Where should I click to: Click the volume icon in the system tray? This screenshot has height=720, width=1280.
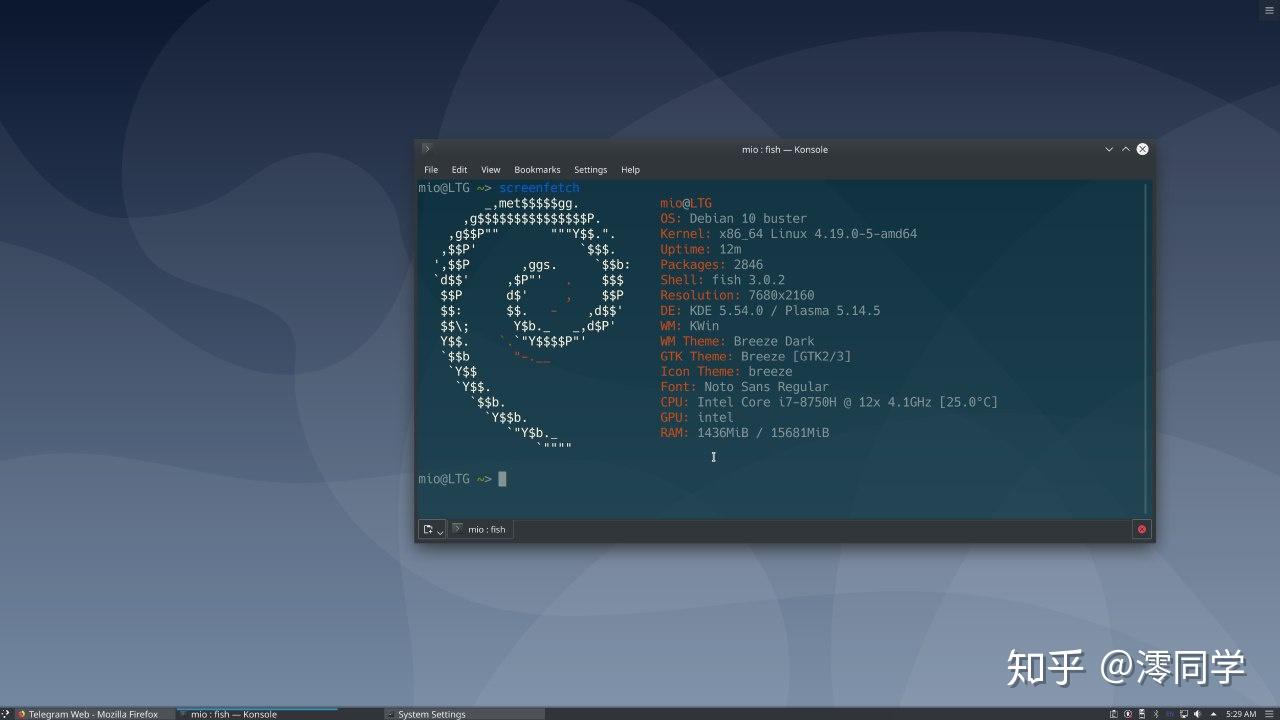point(1197,713)
